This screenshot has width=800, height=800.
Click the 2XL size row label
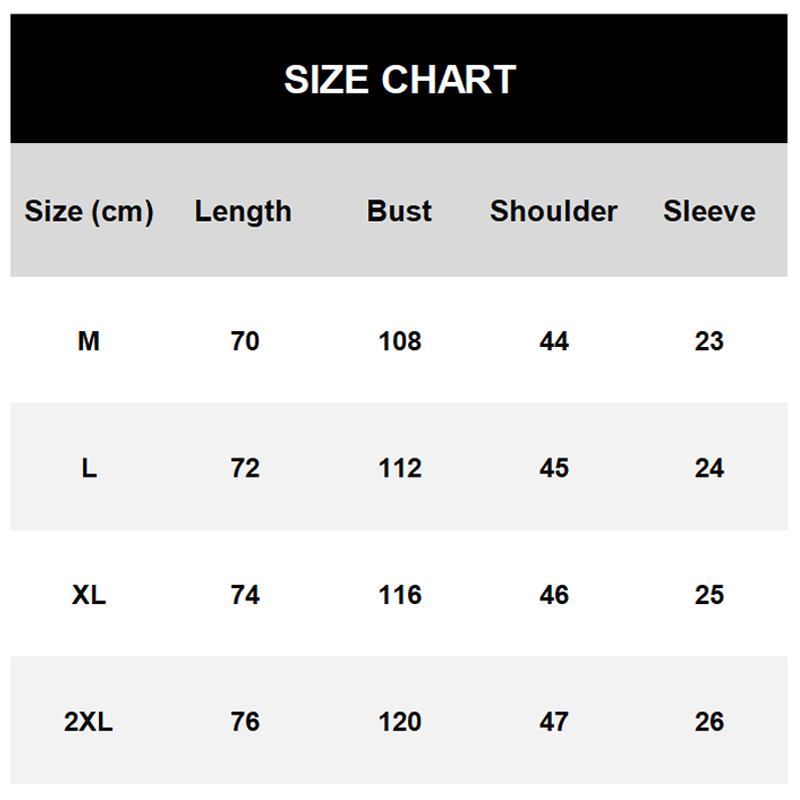pyautogui.click(x=88, y=722)
